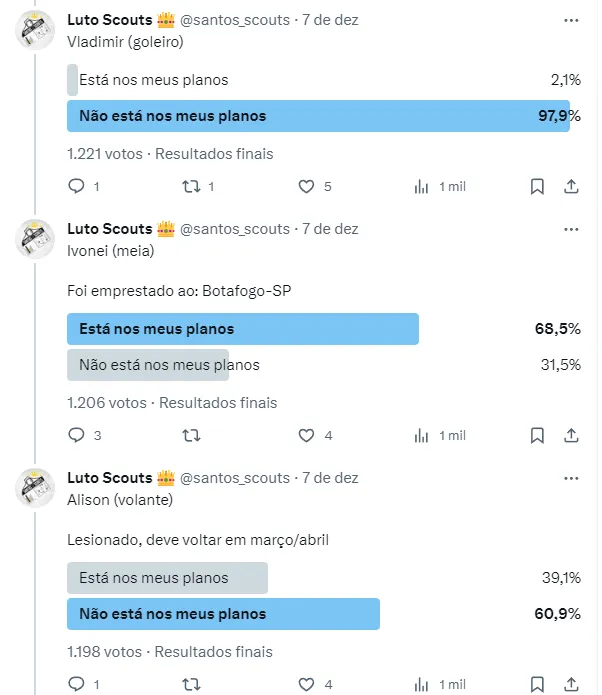This screenshot has width=602, height=695.
Task: Open Luto Scouts profile from Vladimir tweet
Action: (x=110, y=20)
